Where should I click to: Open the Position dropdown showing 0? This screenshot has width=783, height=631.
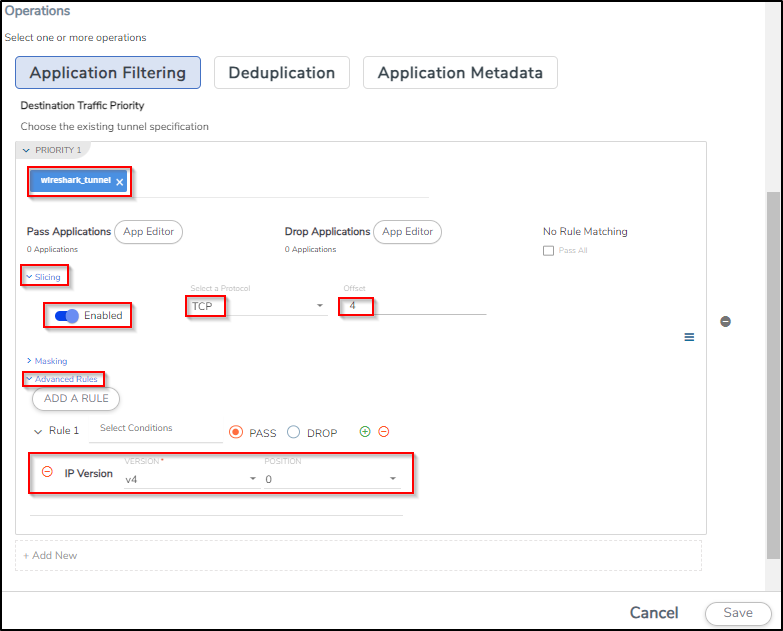coord(333,479)
